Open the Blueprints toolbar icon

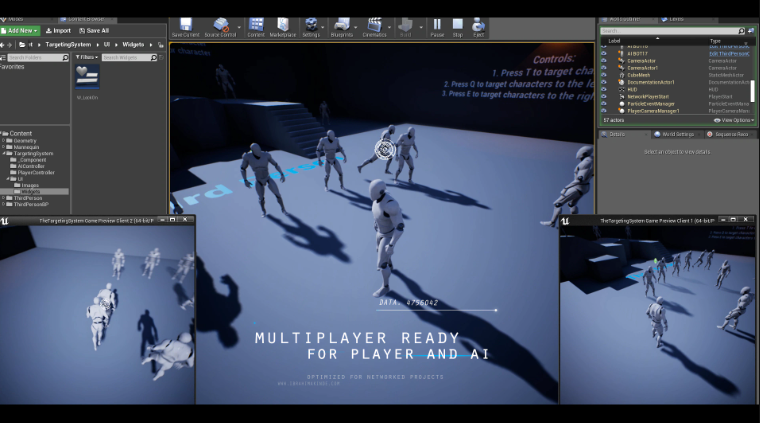(x=342, y=28)
